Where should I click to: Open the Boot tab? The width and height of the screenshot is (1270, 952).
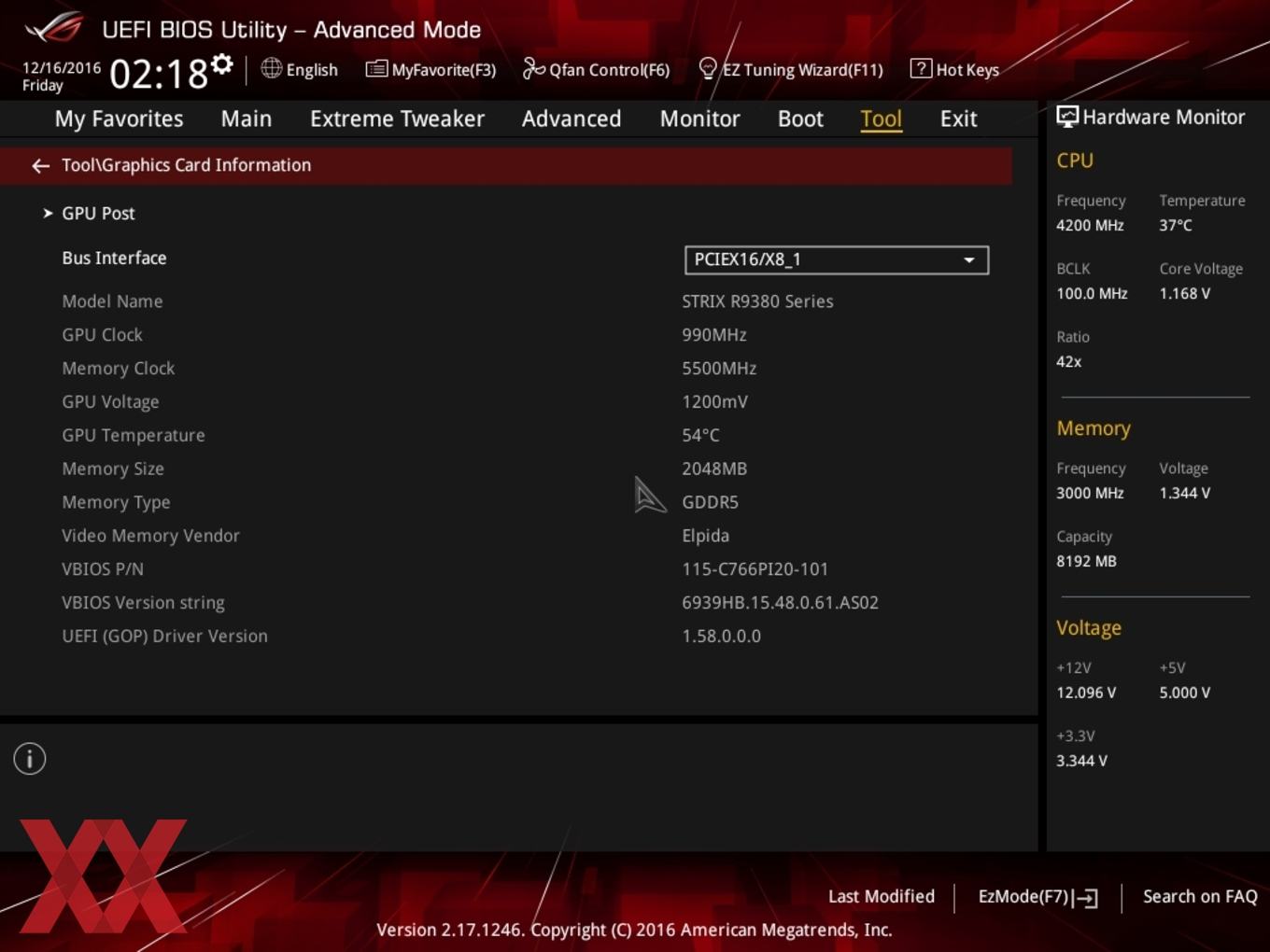pos(800,119)
